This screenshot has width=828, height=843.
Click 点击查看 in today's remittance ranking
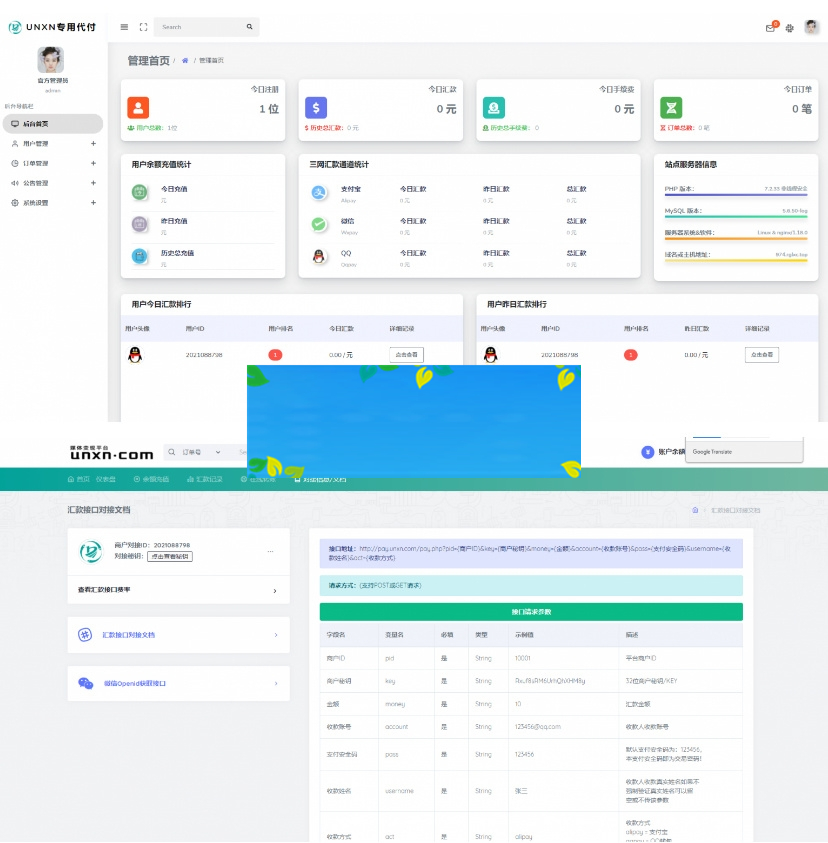point(406,354)
